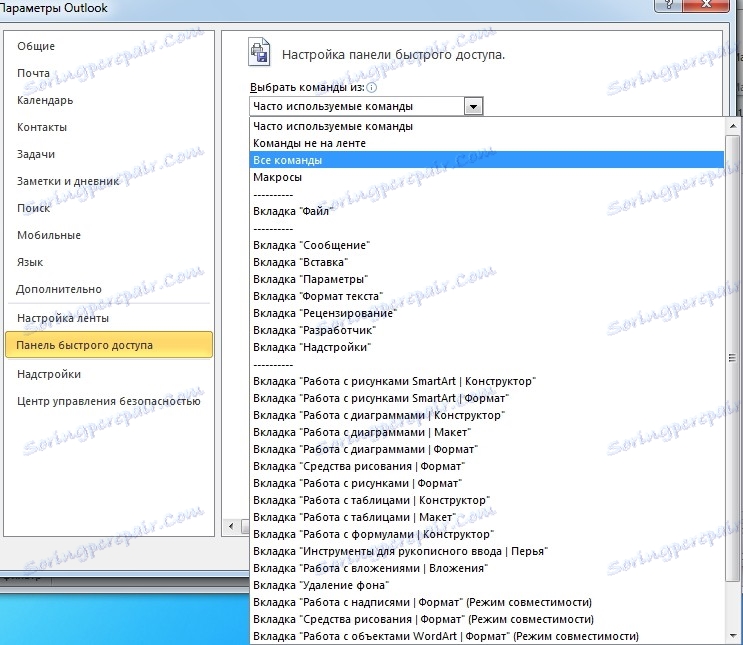Click the info icon next to "Выбрать команды из"

372,88
